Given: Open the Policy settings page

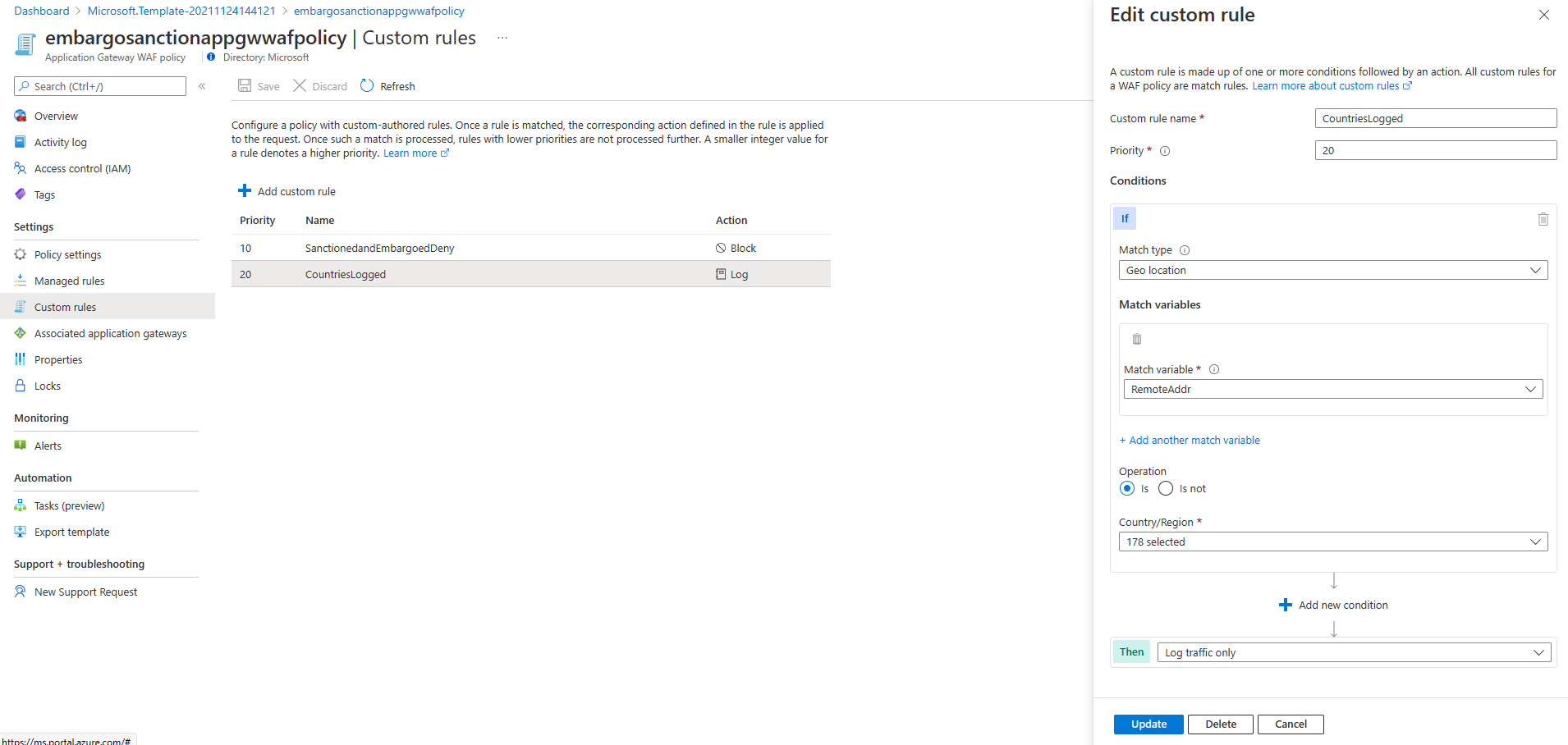Looking at the screenshot, I should 68,254.
